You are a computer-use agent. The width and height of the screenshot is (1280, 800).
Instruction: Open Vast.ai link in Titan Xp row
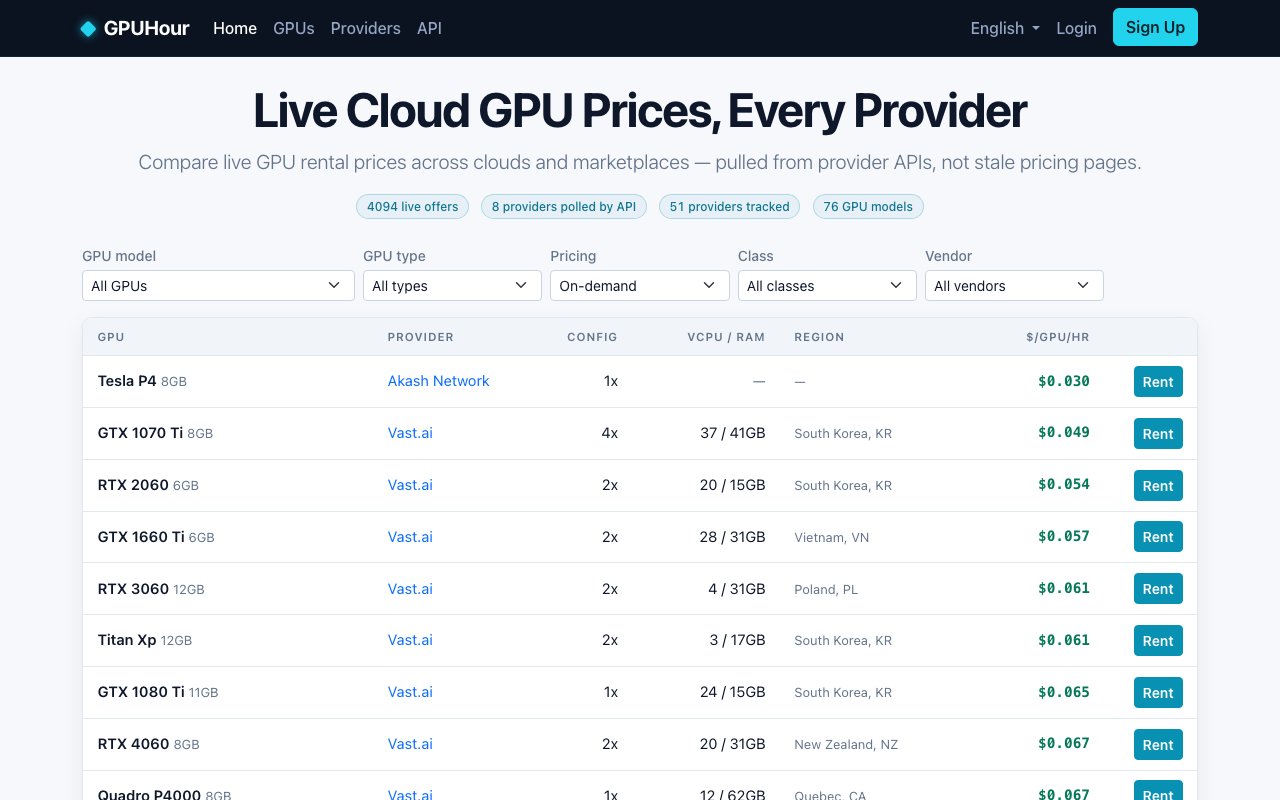(410, 640)
